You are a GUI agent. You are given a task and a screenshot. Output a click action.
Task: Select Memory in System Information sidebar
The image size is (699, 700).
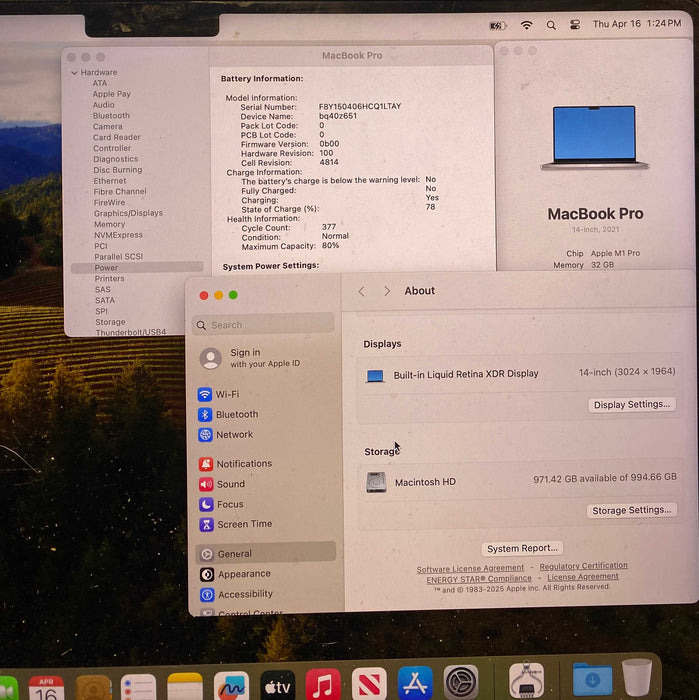109,224
